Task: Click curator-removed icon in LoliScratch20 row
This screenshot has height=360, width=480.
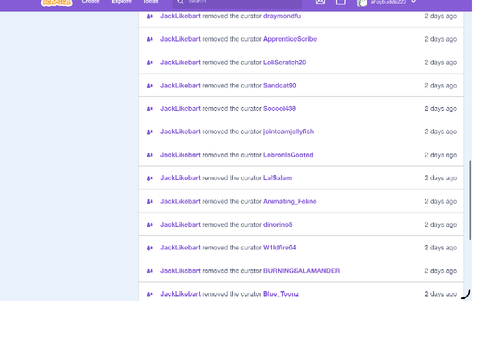Action: 150,62
